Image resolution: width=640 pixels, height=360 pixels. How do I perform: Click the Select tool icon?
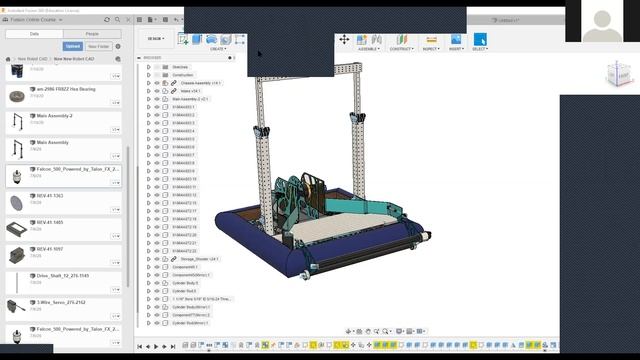pyautogui.click(x=480, y=40)
